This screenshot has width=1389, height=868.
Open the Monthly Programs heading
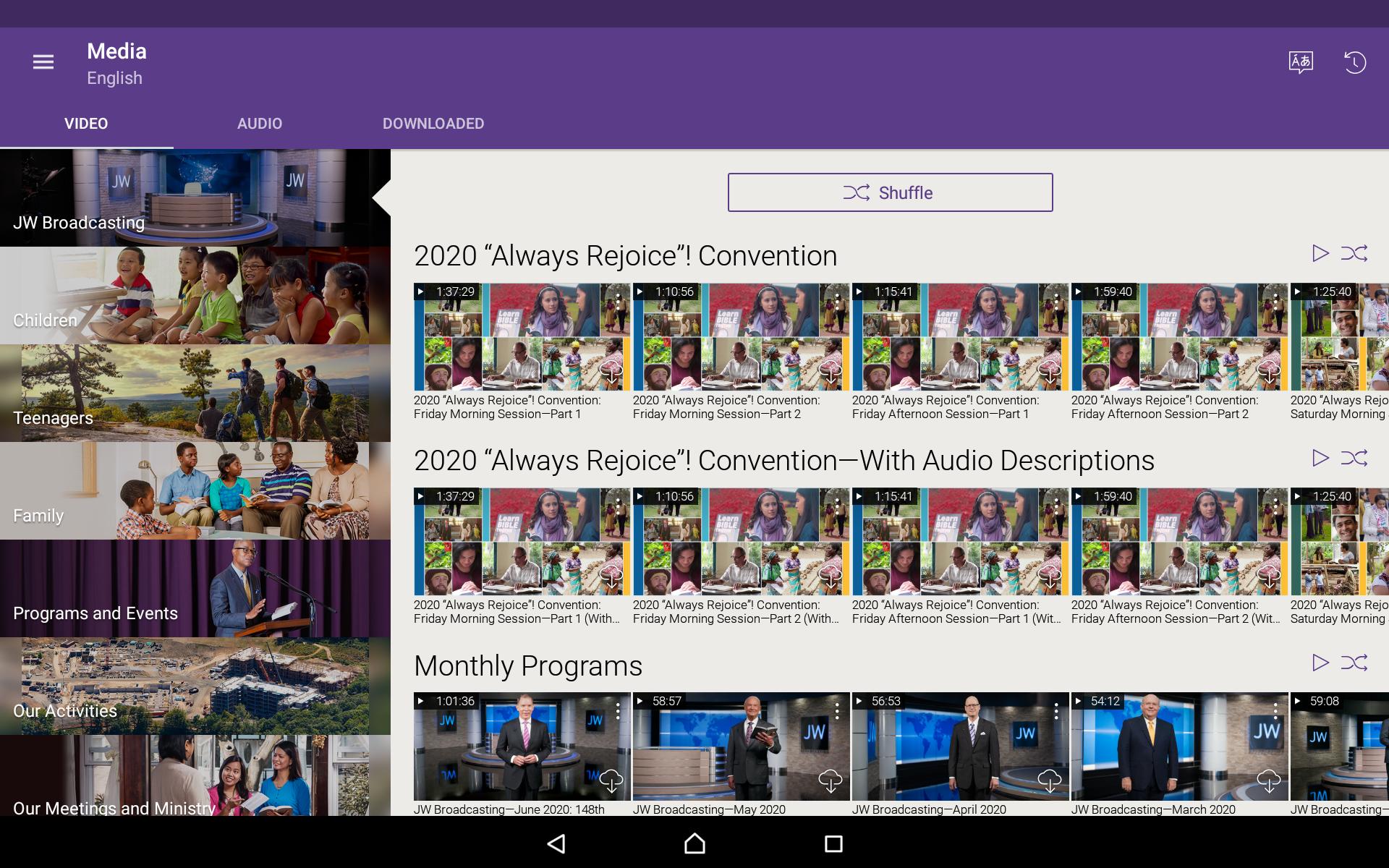528,665
